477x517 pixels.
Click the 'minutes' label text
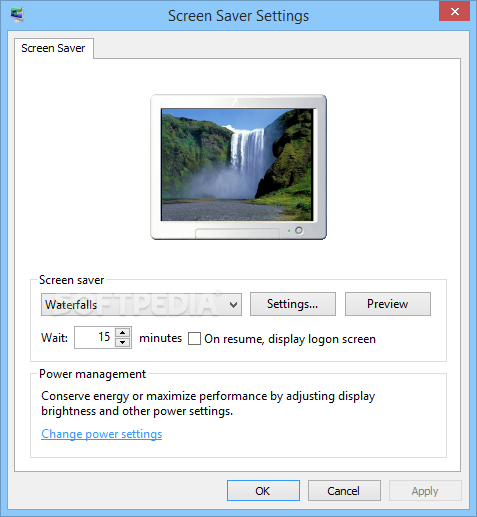tap(160, 338)
